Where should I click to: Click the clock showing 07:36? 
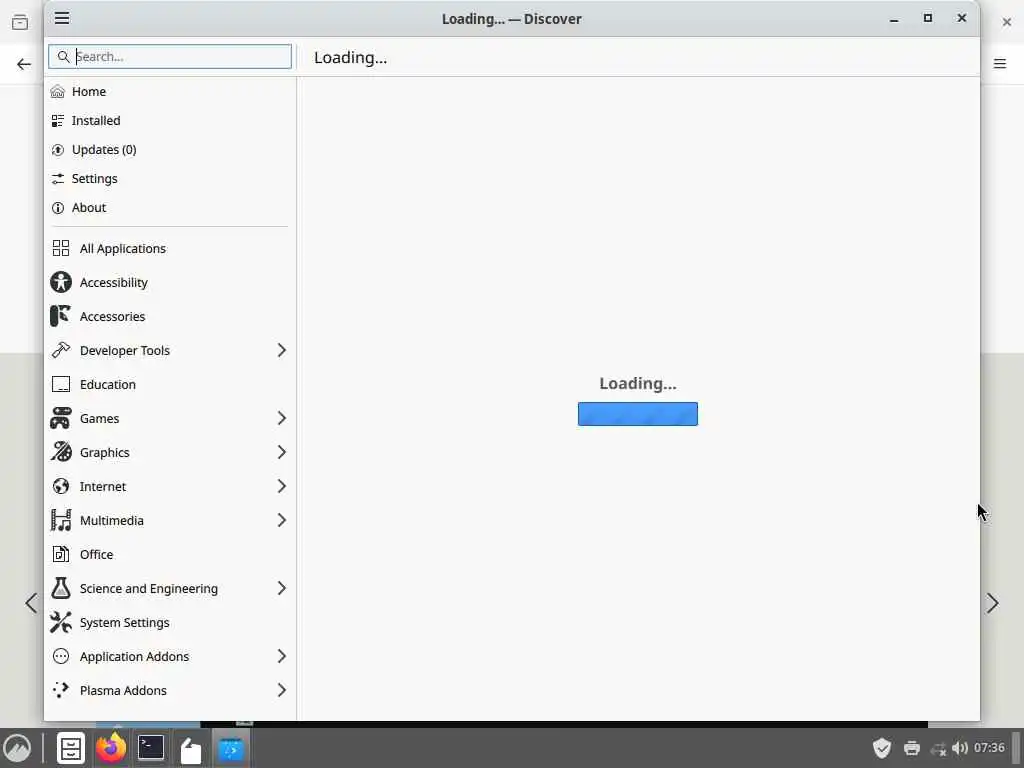tap(989, 748)
